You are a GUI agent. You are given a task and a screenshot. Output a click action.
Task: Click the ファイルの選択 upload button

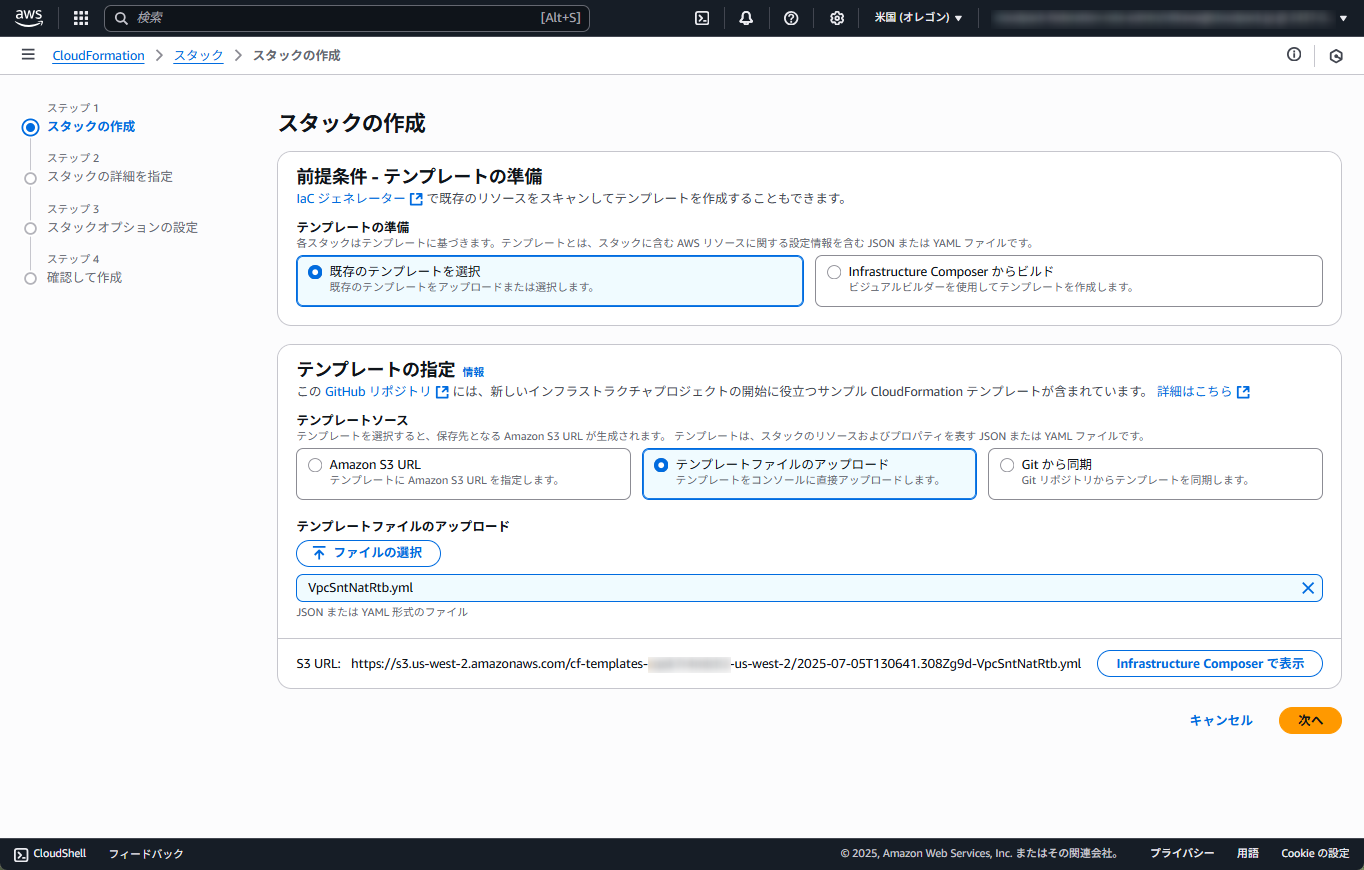368,553
